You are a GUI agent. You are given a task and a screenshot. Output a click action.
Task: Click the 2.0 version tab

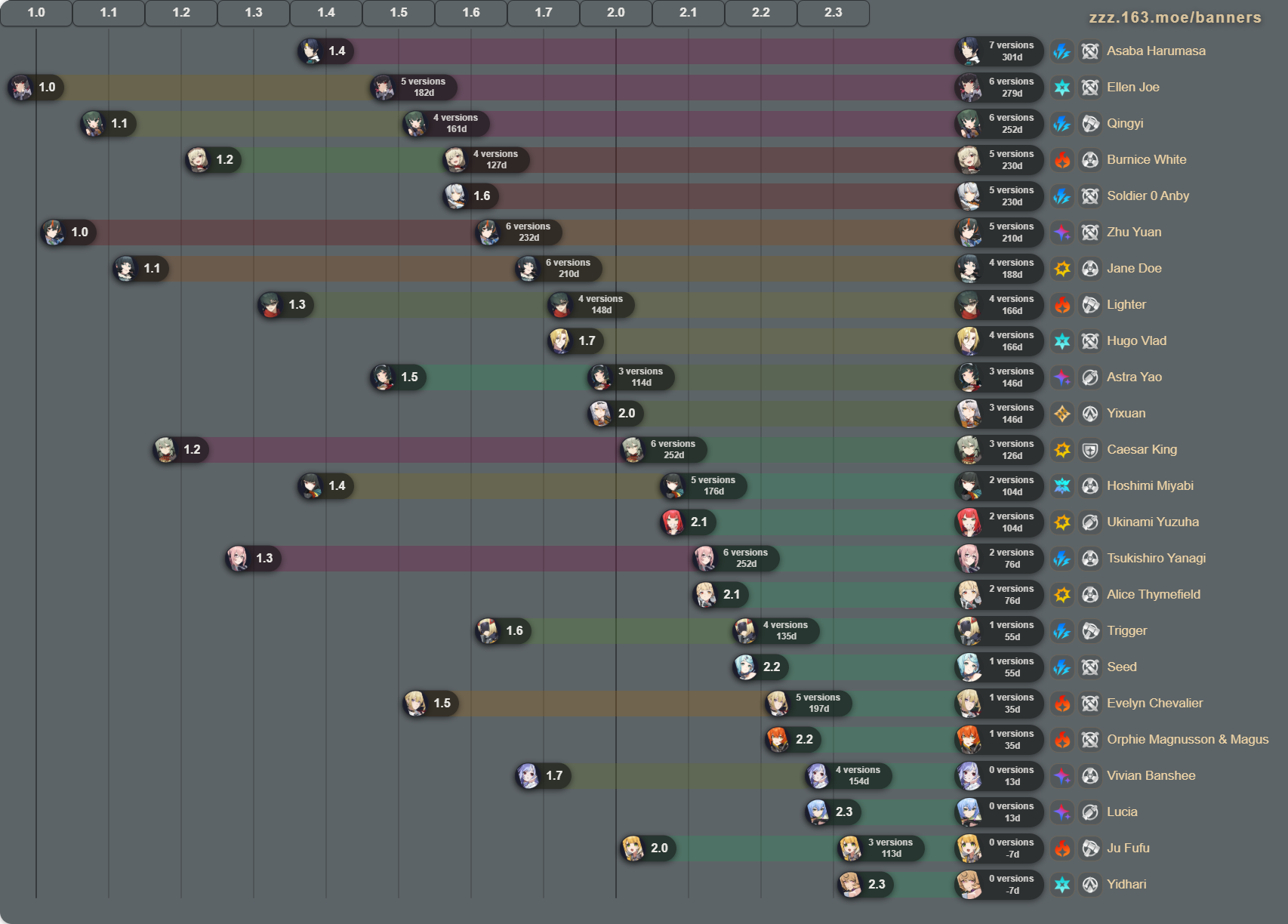pyautogui.click(x=616, y=13)
